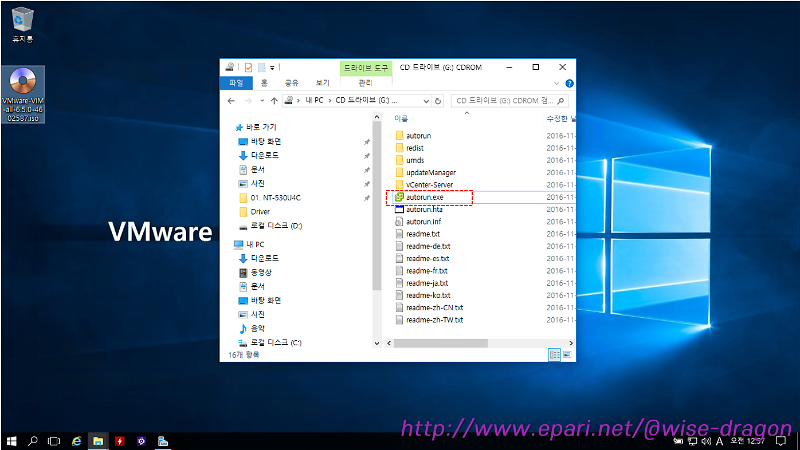Open the red lightning taskbar app
Screen dimensions: 800x450
pyautogui.click(x=119, y=441)
